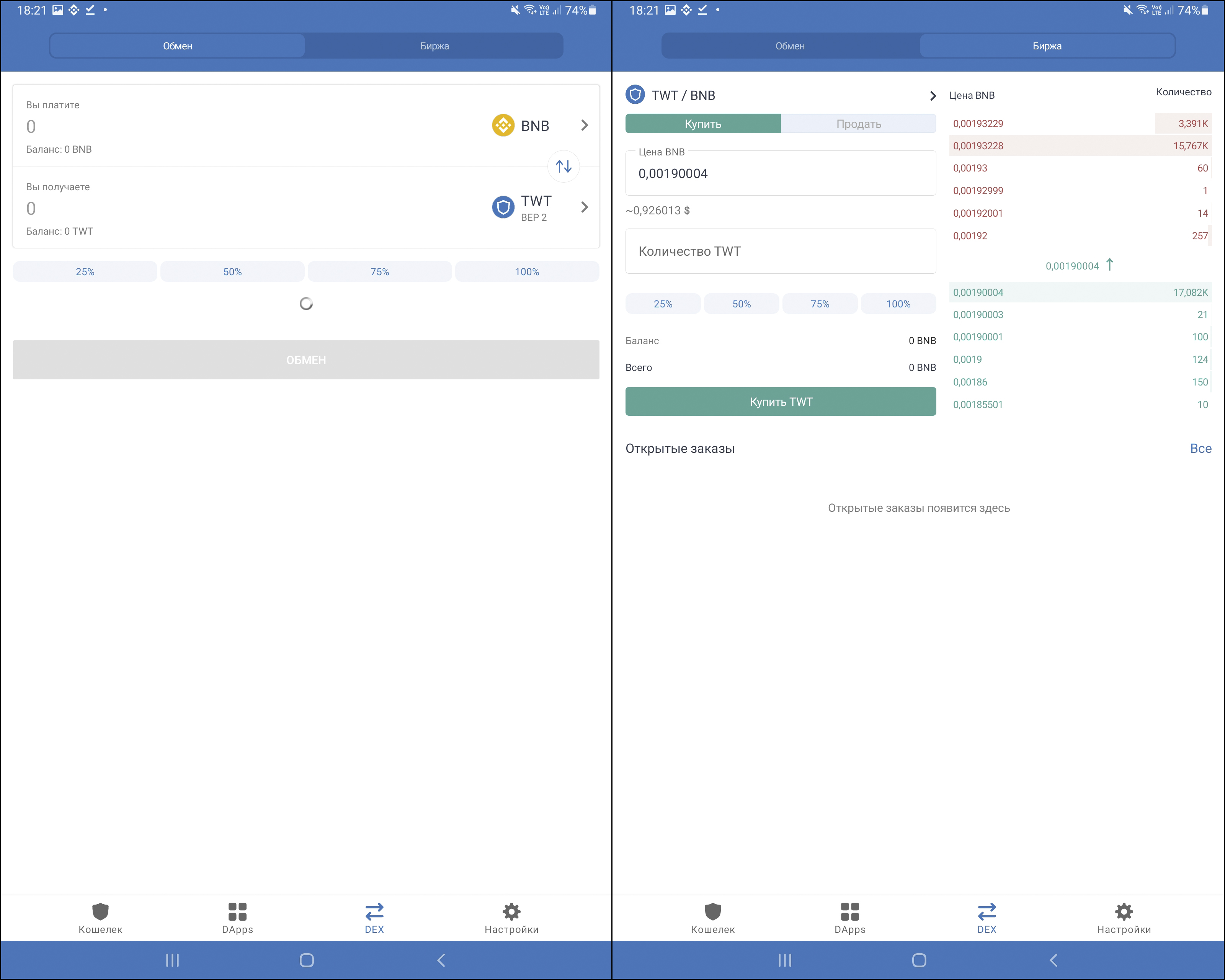Viewport: 1225px width, 980px height.
Task: Tap 50% button on exchange screen
Action: (x=232, y=271)
